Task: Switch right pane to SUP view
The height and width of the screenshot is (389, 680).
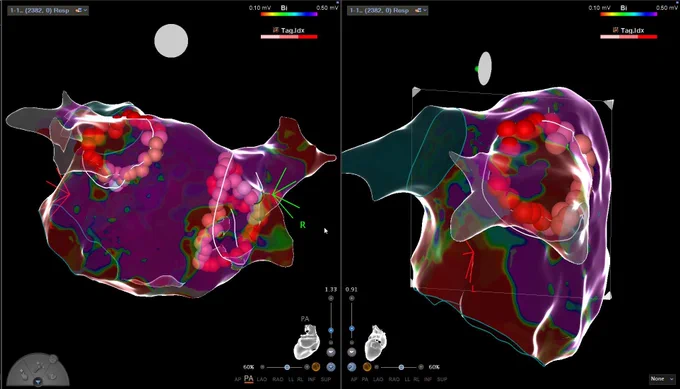Action: coord(442,379)
